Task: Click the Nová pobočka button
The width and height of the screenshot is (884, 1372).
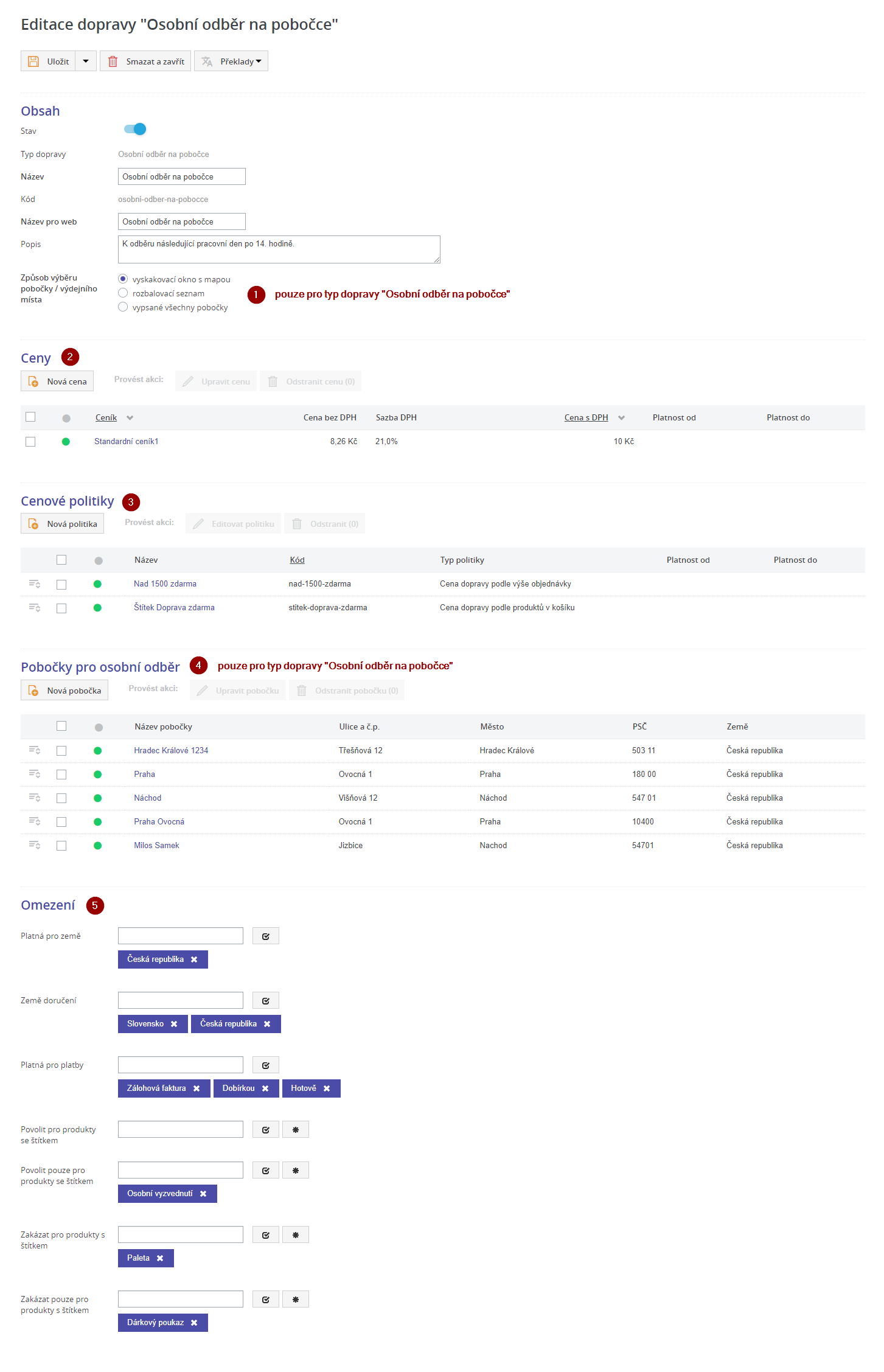Action: [64, 691]
